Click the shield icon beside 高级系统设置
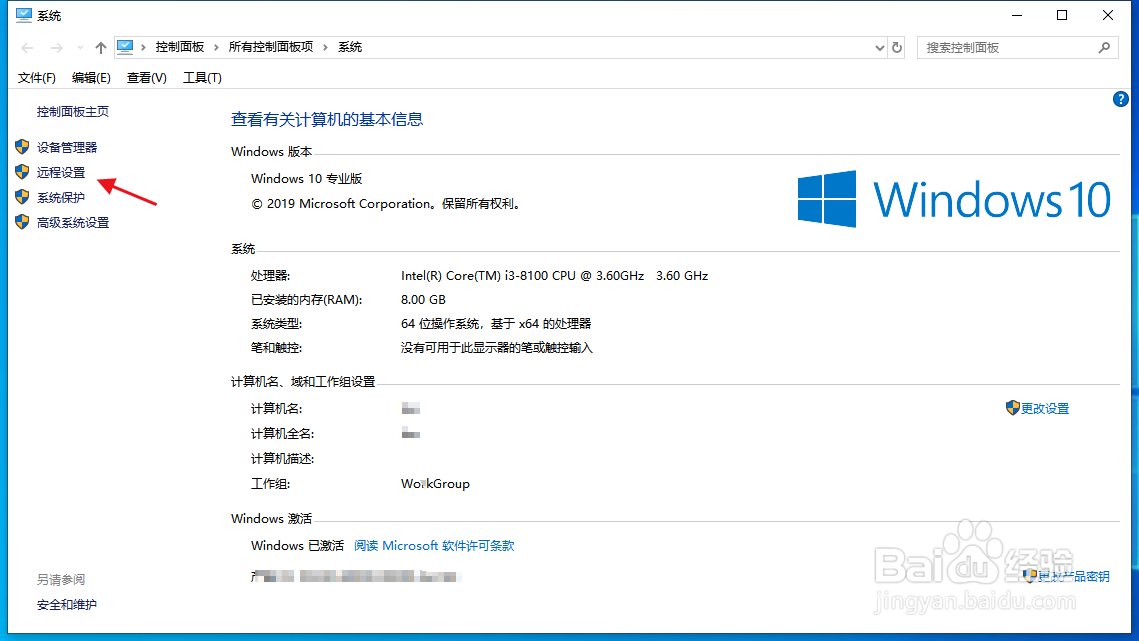The image size is (1139, 641). (x=22, y=222)
